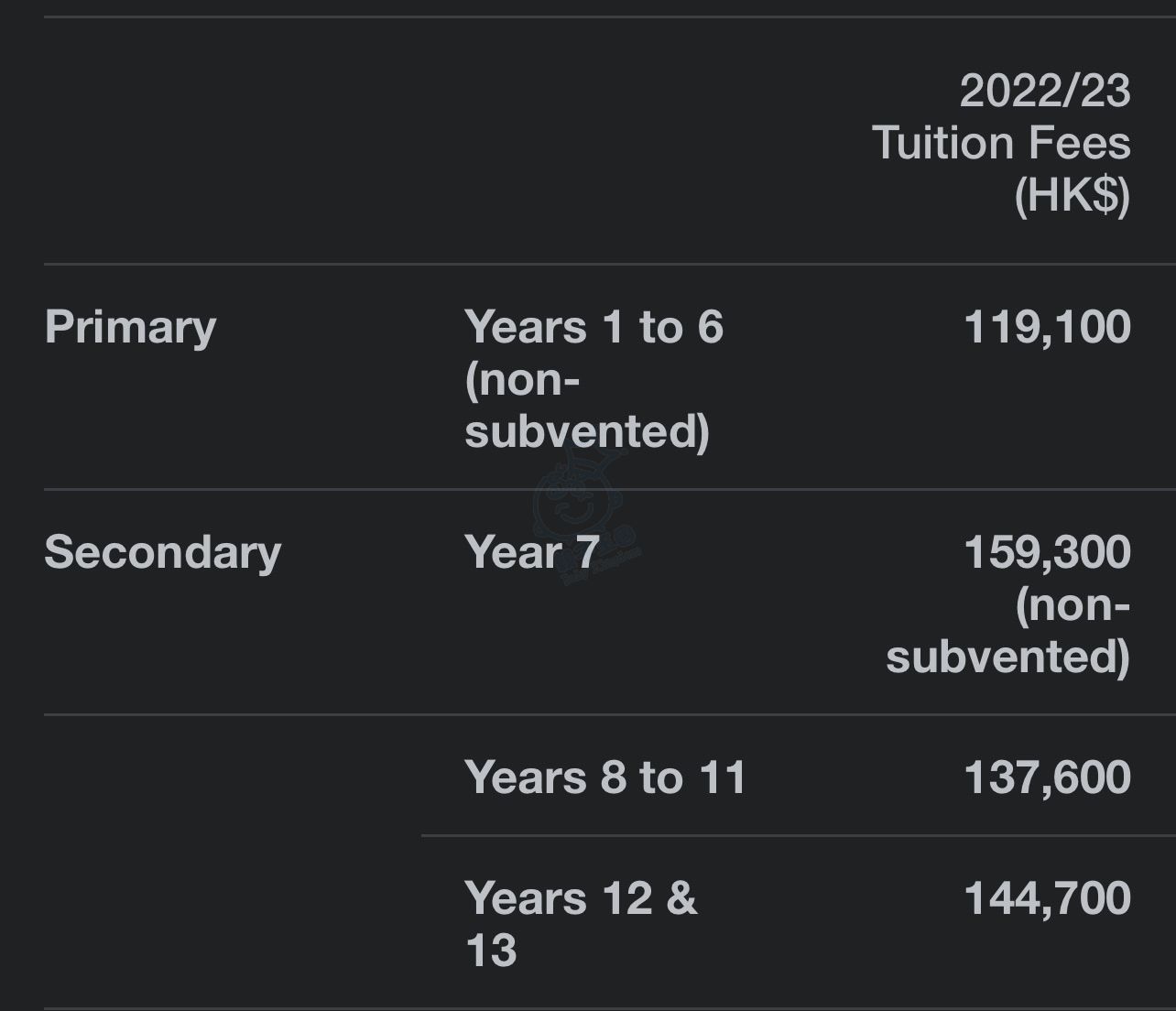1176x1011 pixels.
Task: Click the Years 8 to 11 cell
Action: [605, 777]
